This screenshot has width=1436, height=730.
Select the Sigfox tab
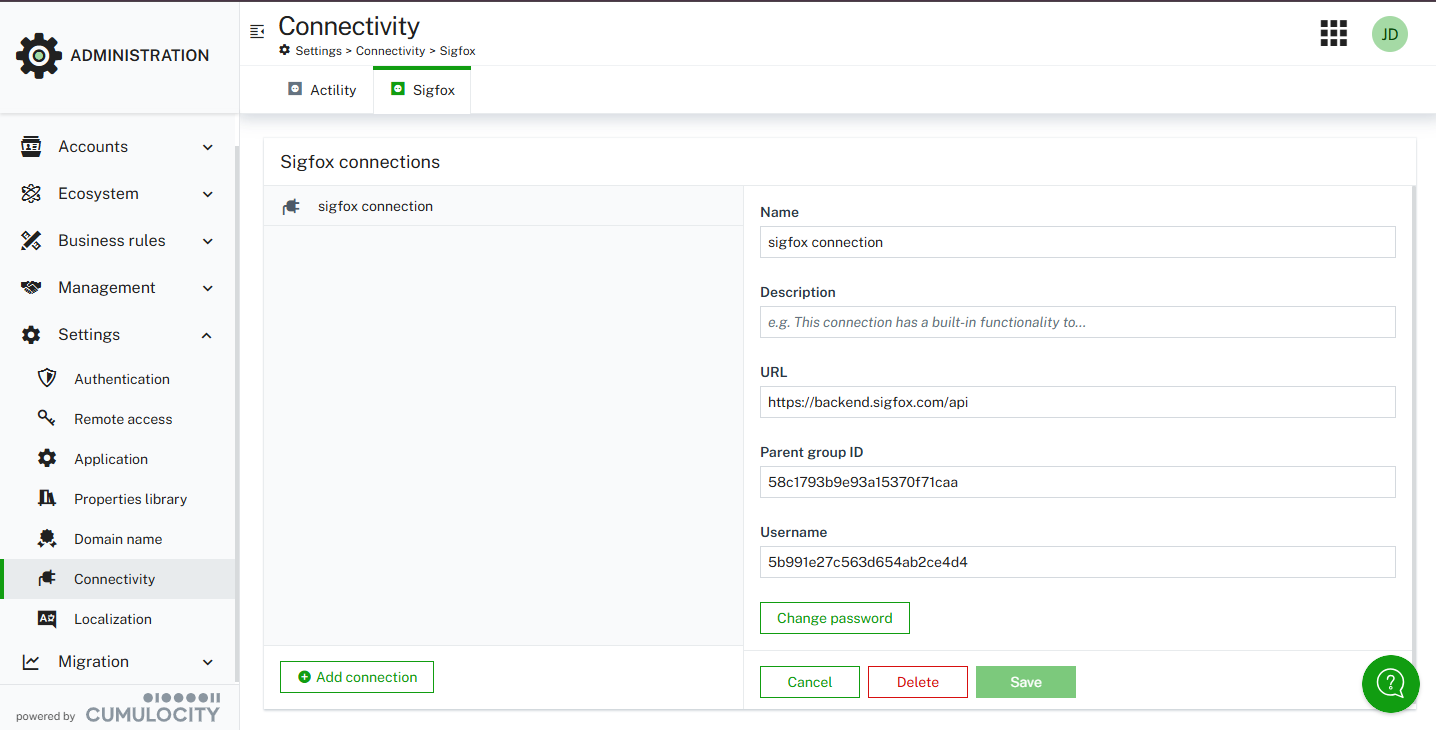click(421, 89)
